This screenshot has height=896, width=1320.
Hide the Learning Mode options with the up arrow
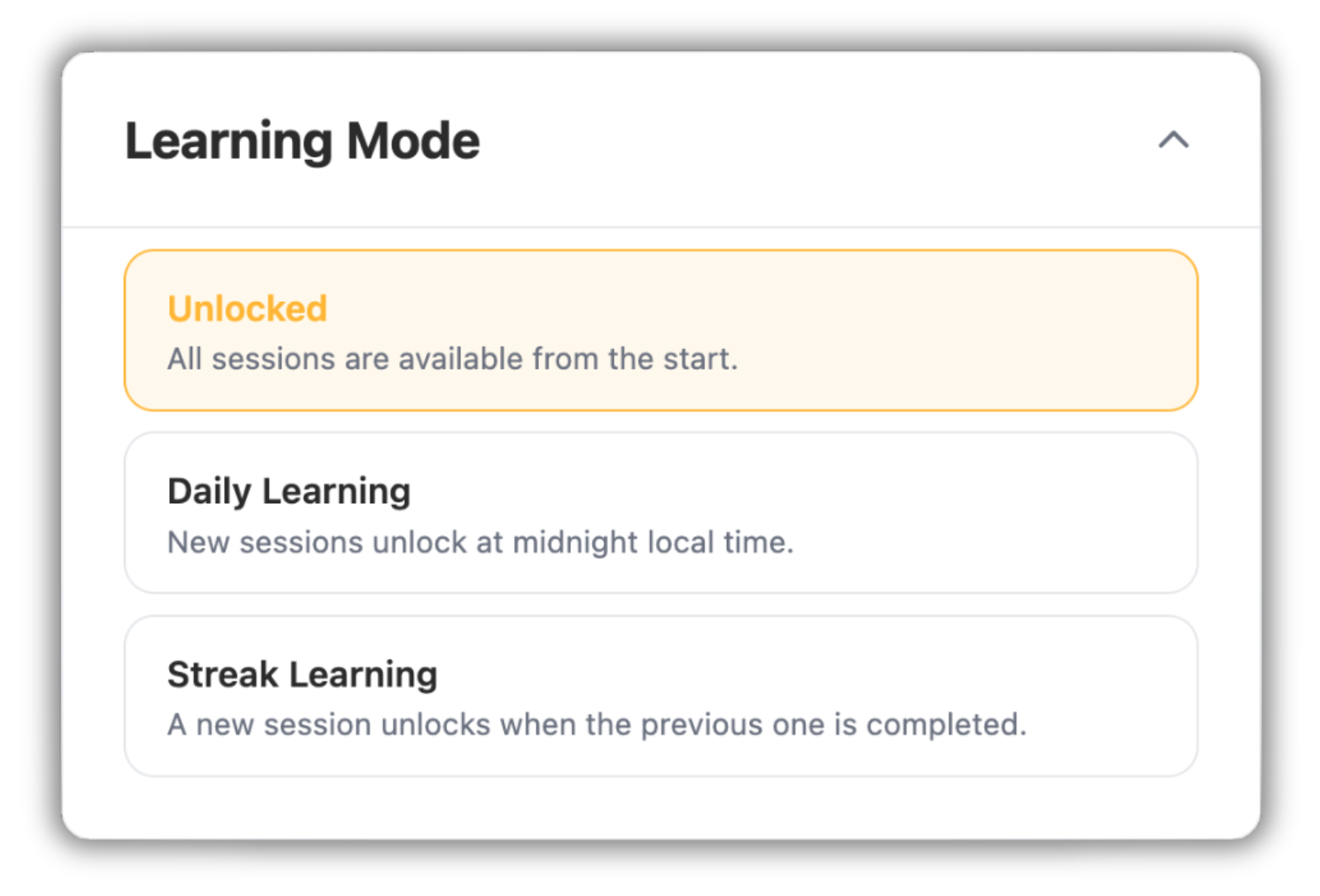(1173, 140)
